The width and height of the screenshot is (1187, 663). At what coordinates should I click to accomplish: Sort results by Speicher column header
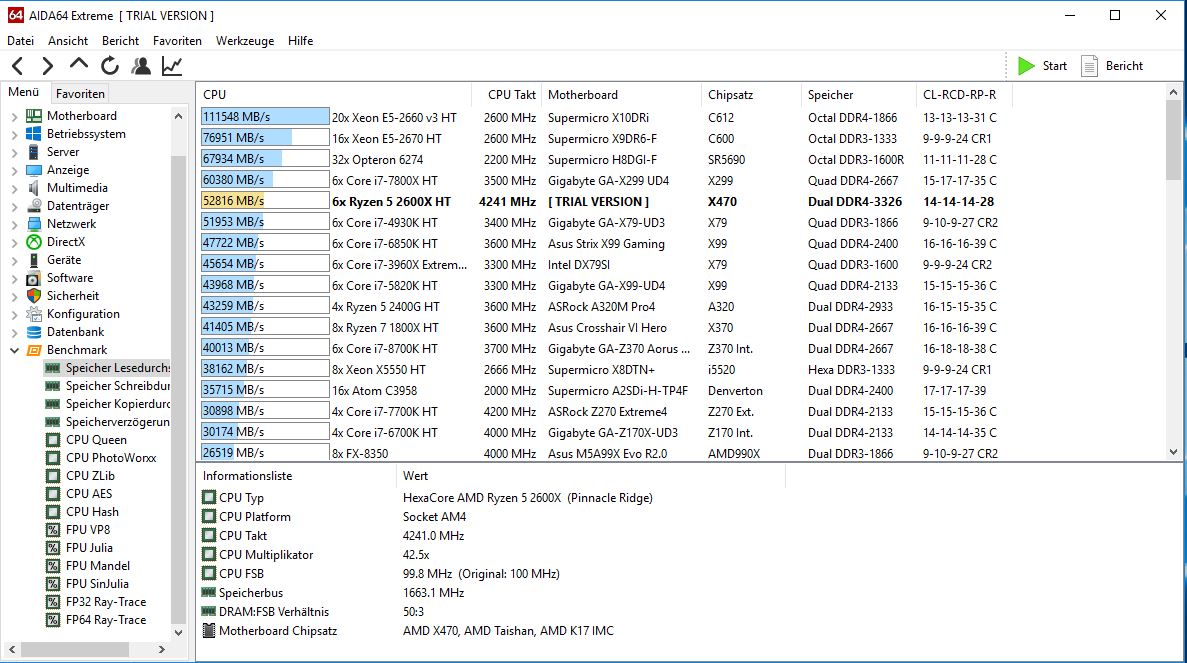[858, 95]
